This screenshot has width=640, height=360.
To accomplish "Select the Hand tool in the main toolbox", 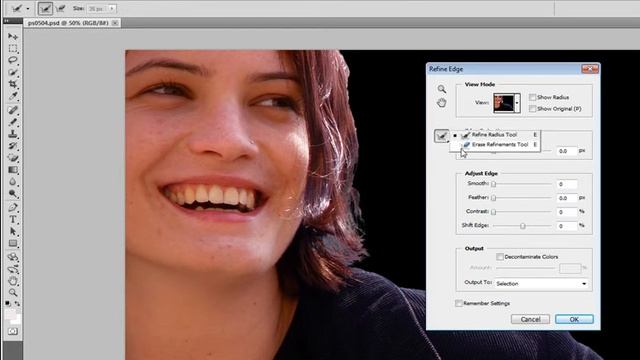I will (x=13, y=281).
